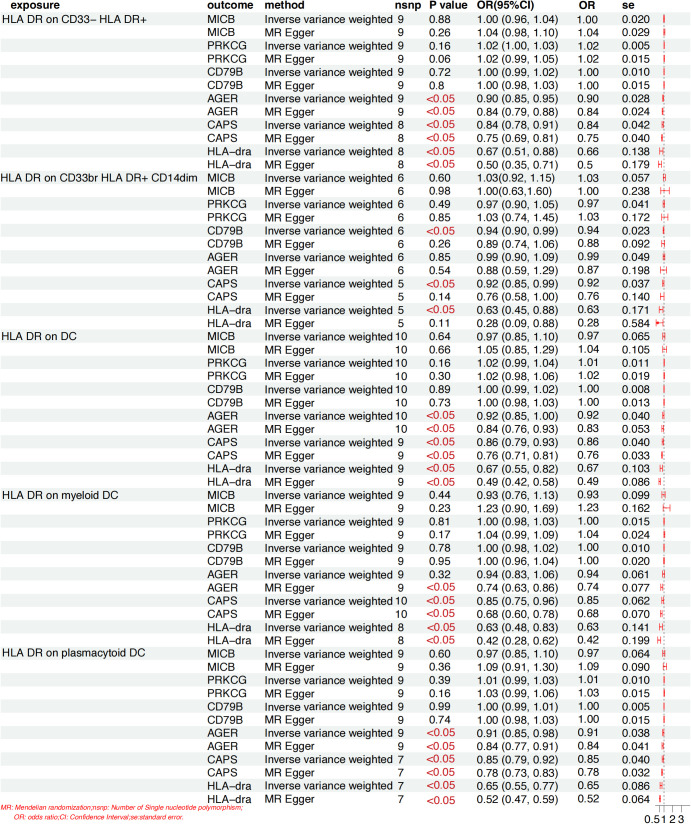Click the "outcome" column header

pos(230,5)
